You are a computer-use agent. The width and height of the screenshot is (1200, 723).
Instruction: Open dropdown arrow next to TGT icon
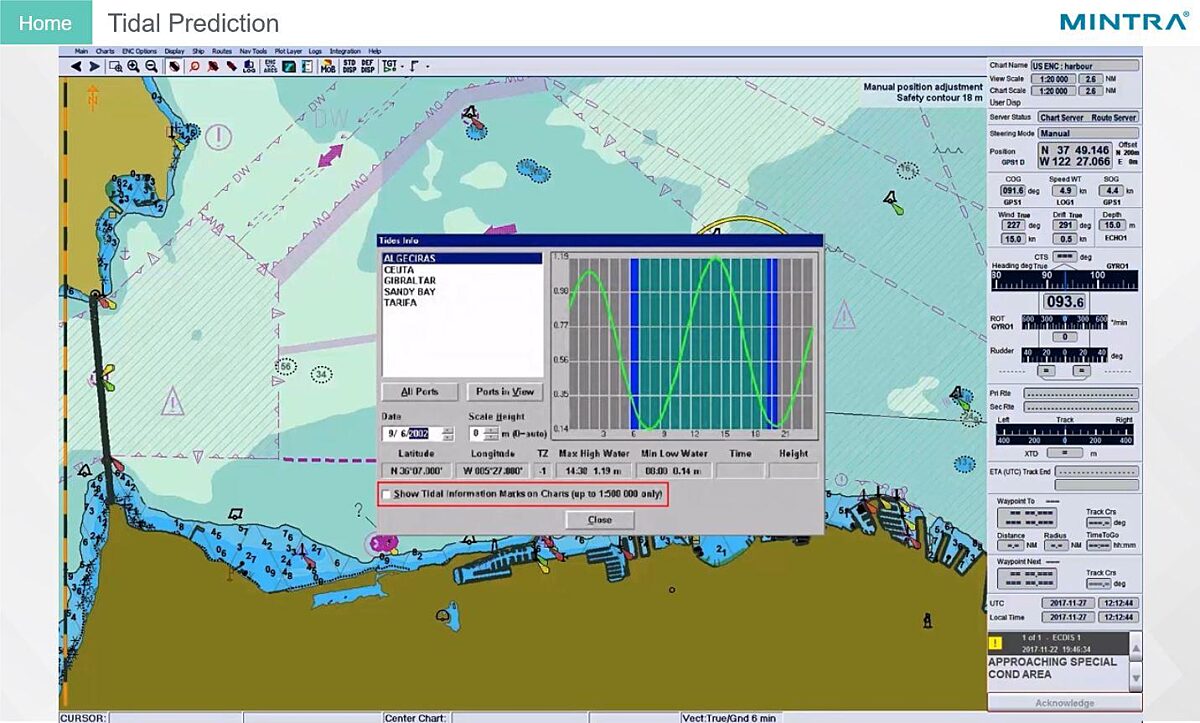402,66
